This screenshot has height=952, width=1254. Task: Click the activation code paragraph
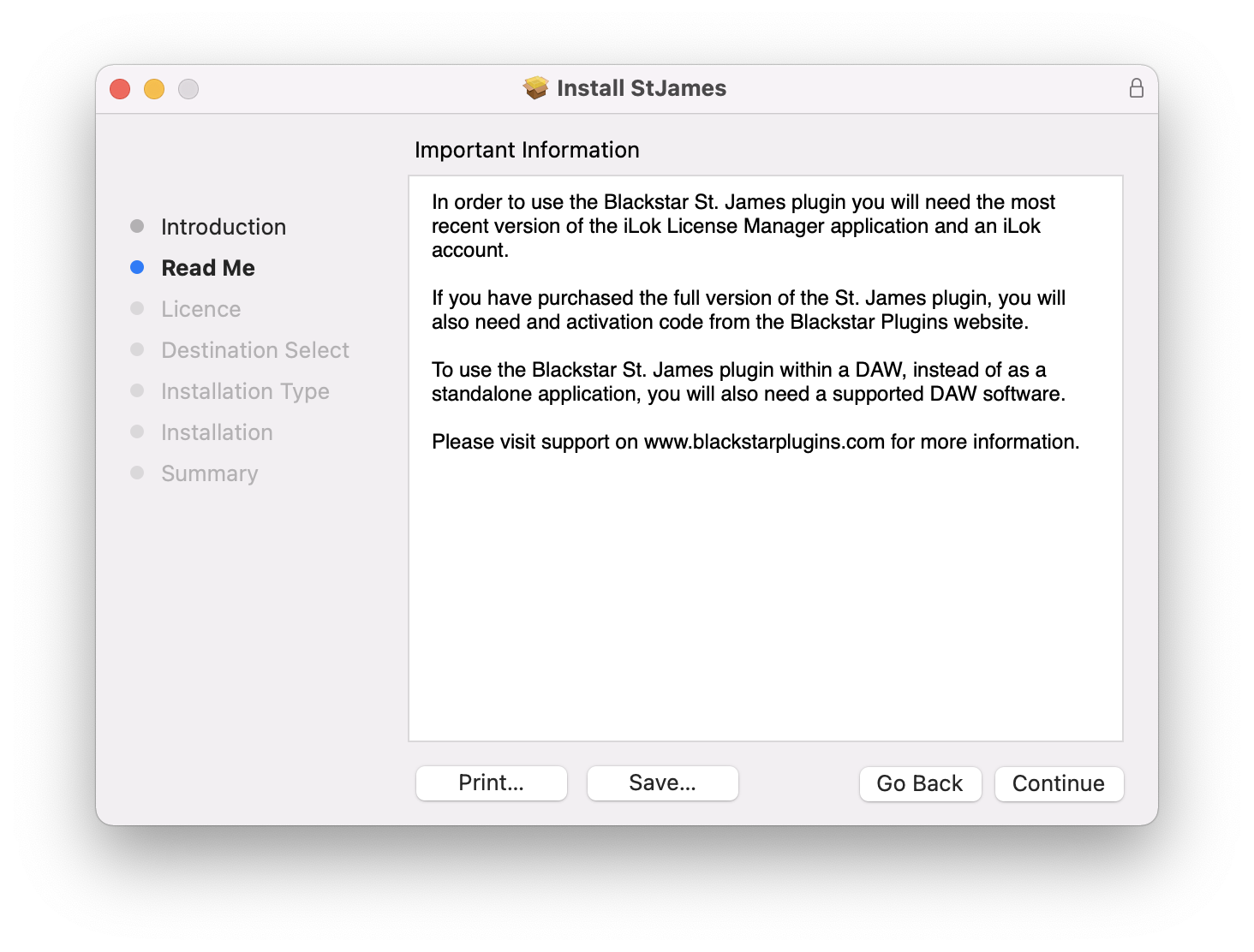[x=749, y=310]
